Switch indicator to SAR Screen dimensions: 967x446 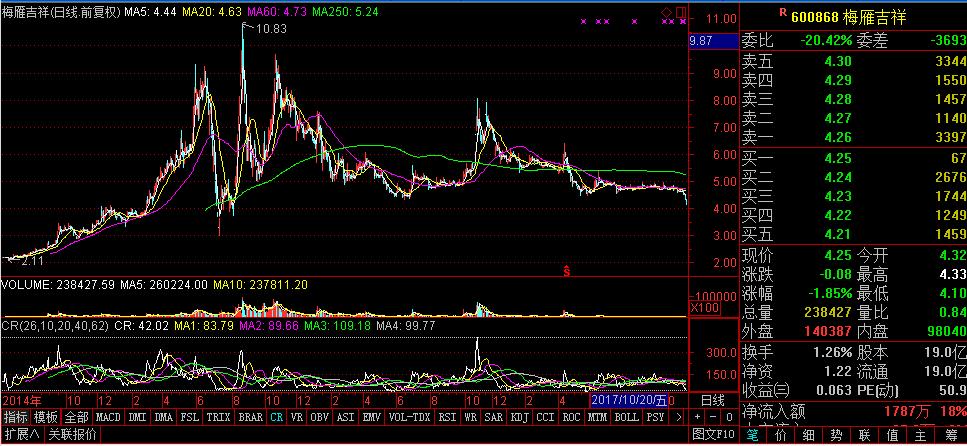click(x=494, y=417)
